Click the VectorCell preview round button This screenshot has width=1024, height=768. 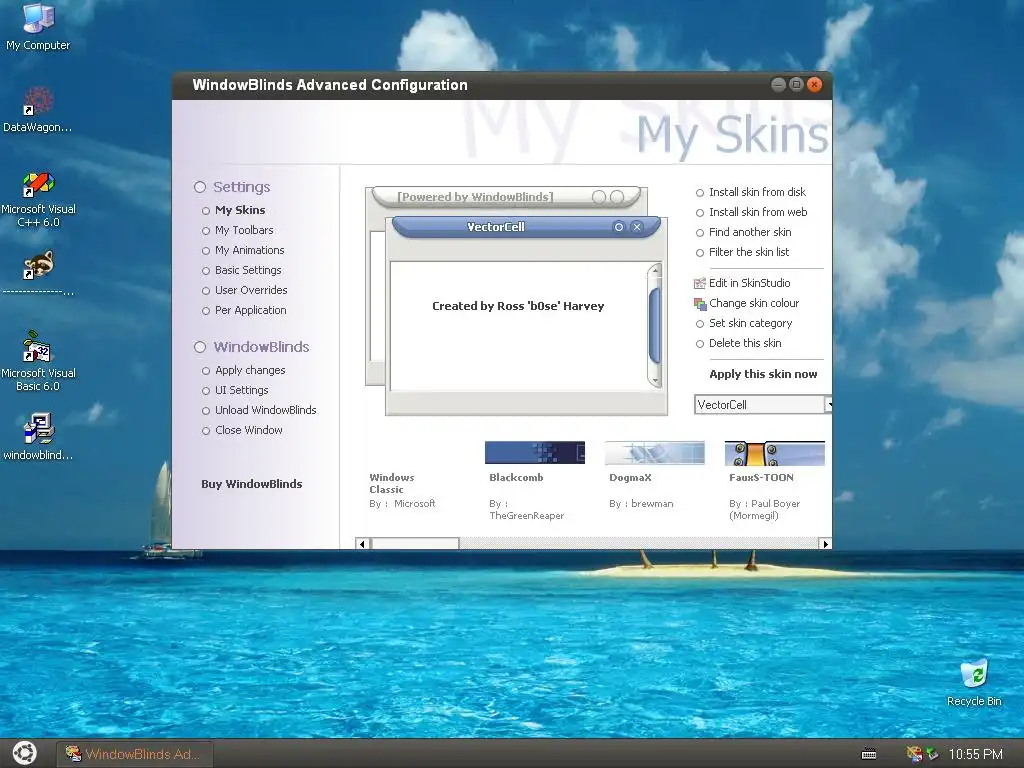[618, 227]
